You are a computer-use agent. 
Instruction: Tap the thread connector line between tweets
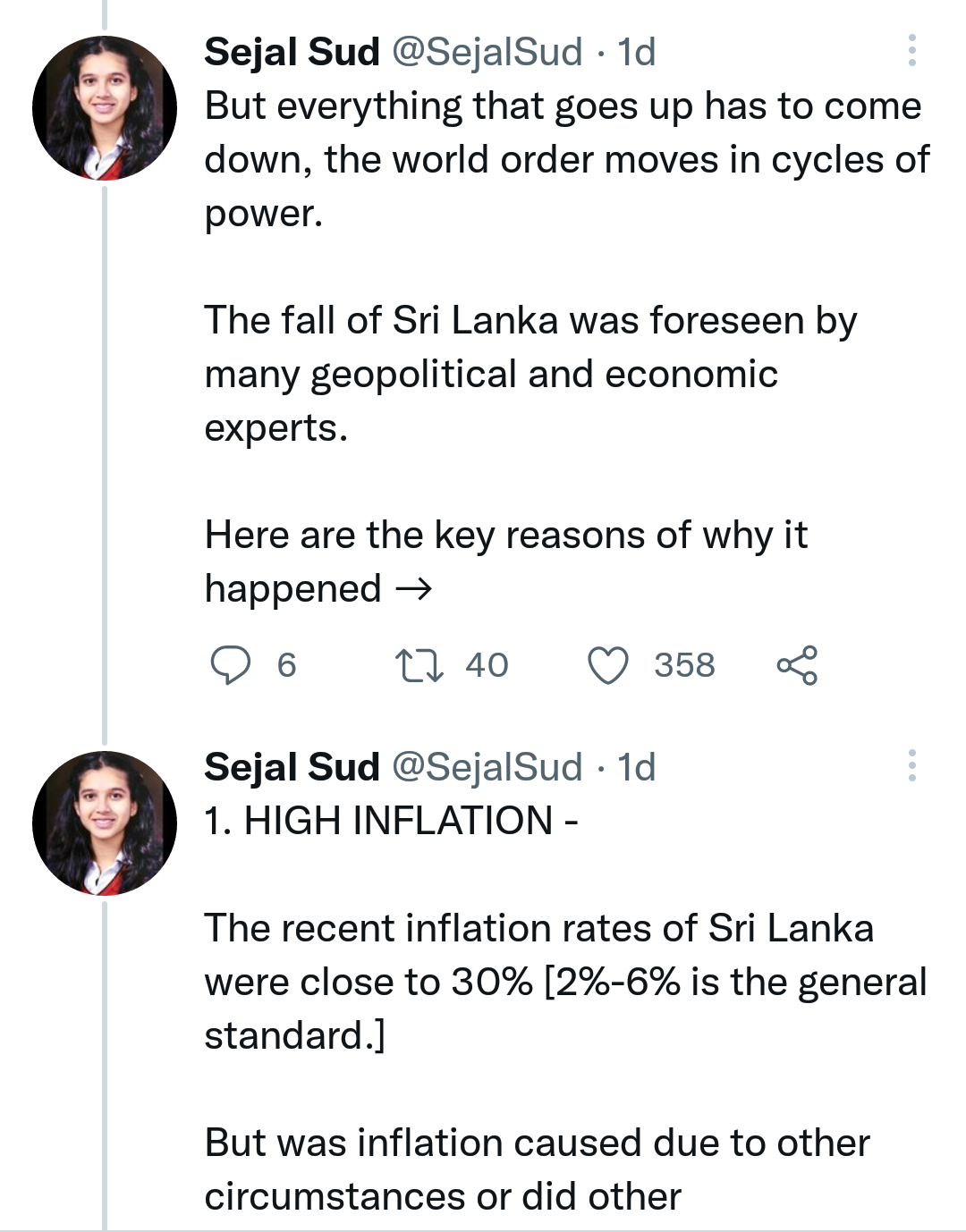tap(105, 465)
